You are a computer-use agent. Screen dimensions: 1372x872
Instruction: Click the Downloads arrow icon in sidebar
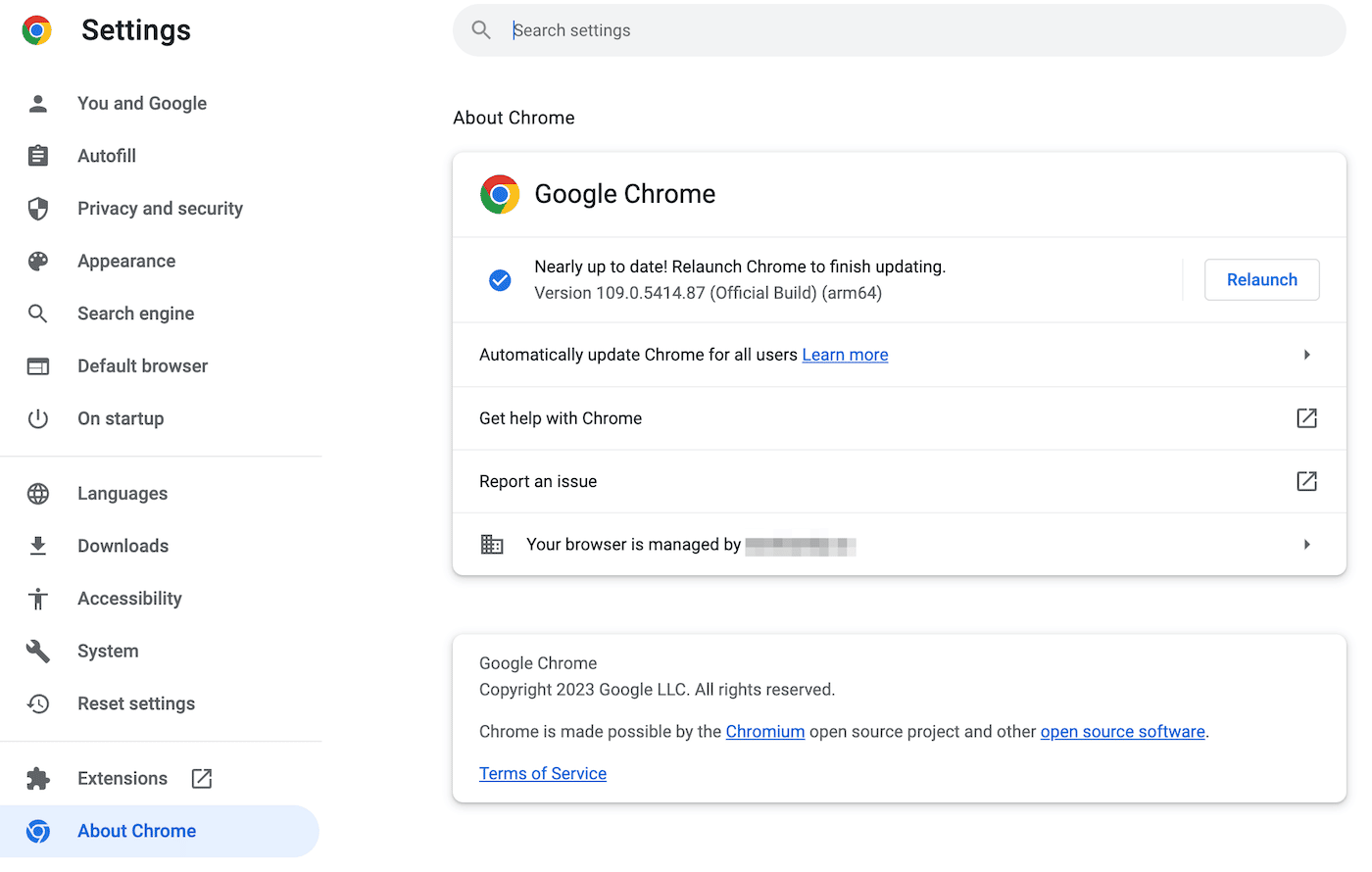(x=37, y=545)
